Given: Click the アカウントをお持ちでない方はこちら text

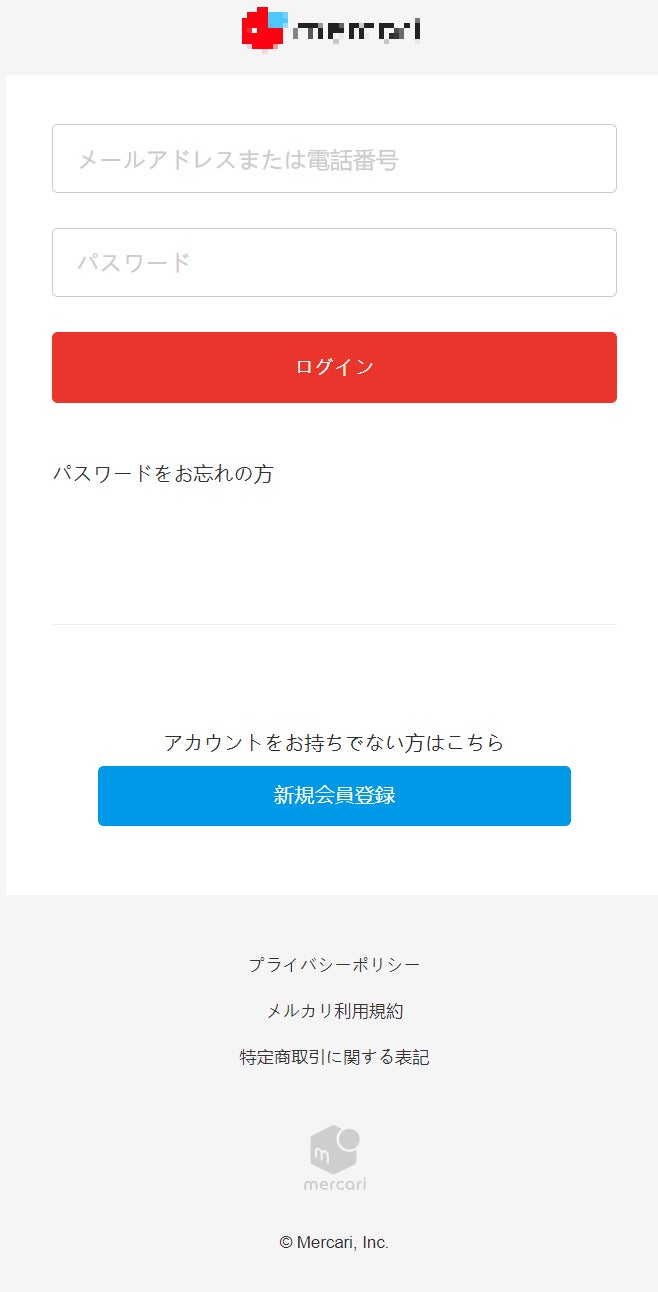Looking at the screenshot, I should click(x=334, y=743).
